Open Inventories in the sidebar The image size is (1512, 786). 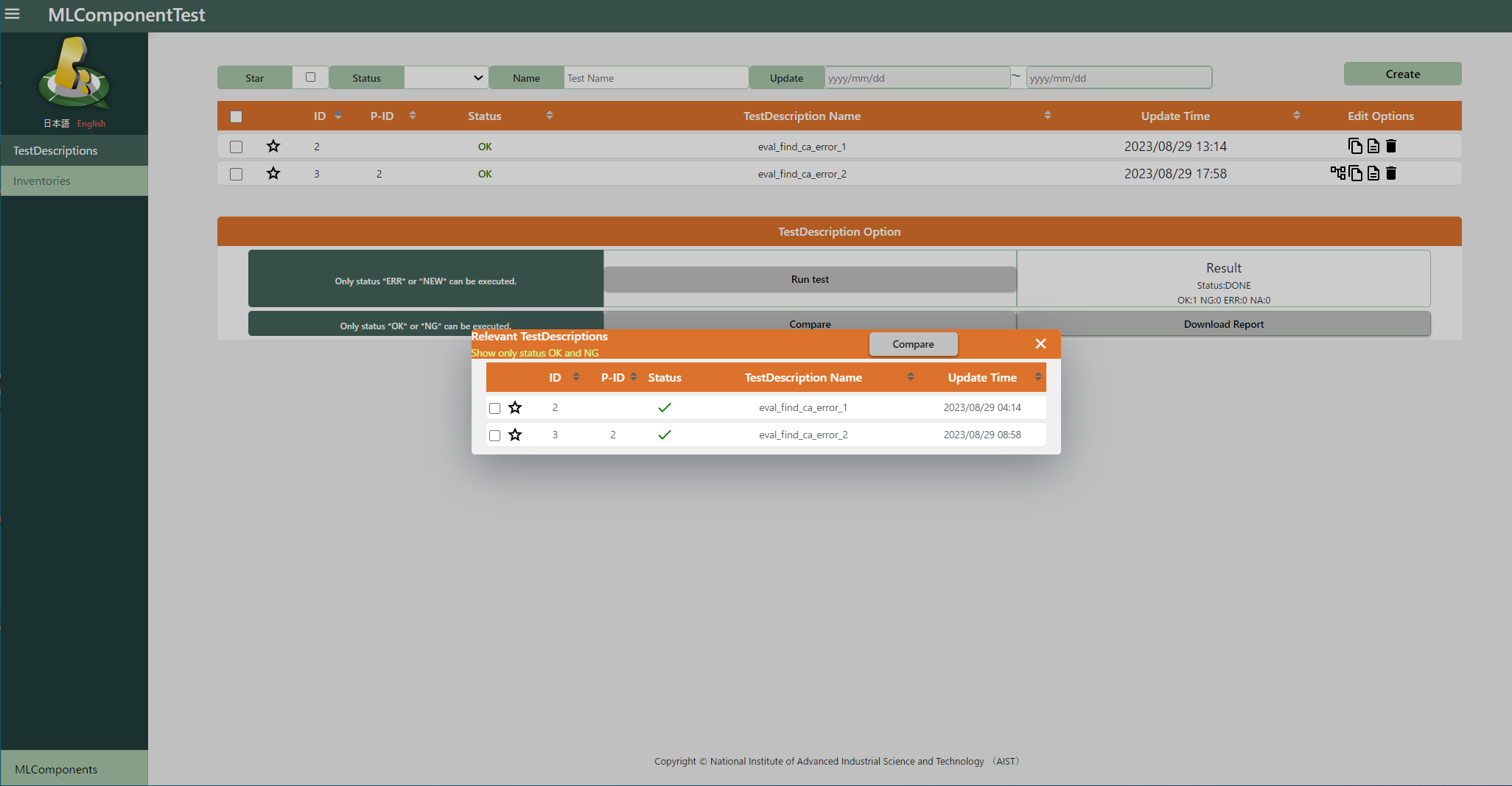tap(42, 180)
